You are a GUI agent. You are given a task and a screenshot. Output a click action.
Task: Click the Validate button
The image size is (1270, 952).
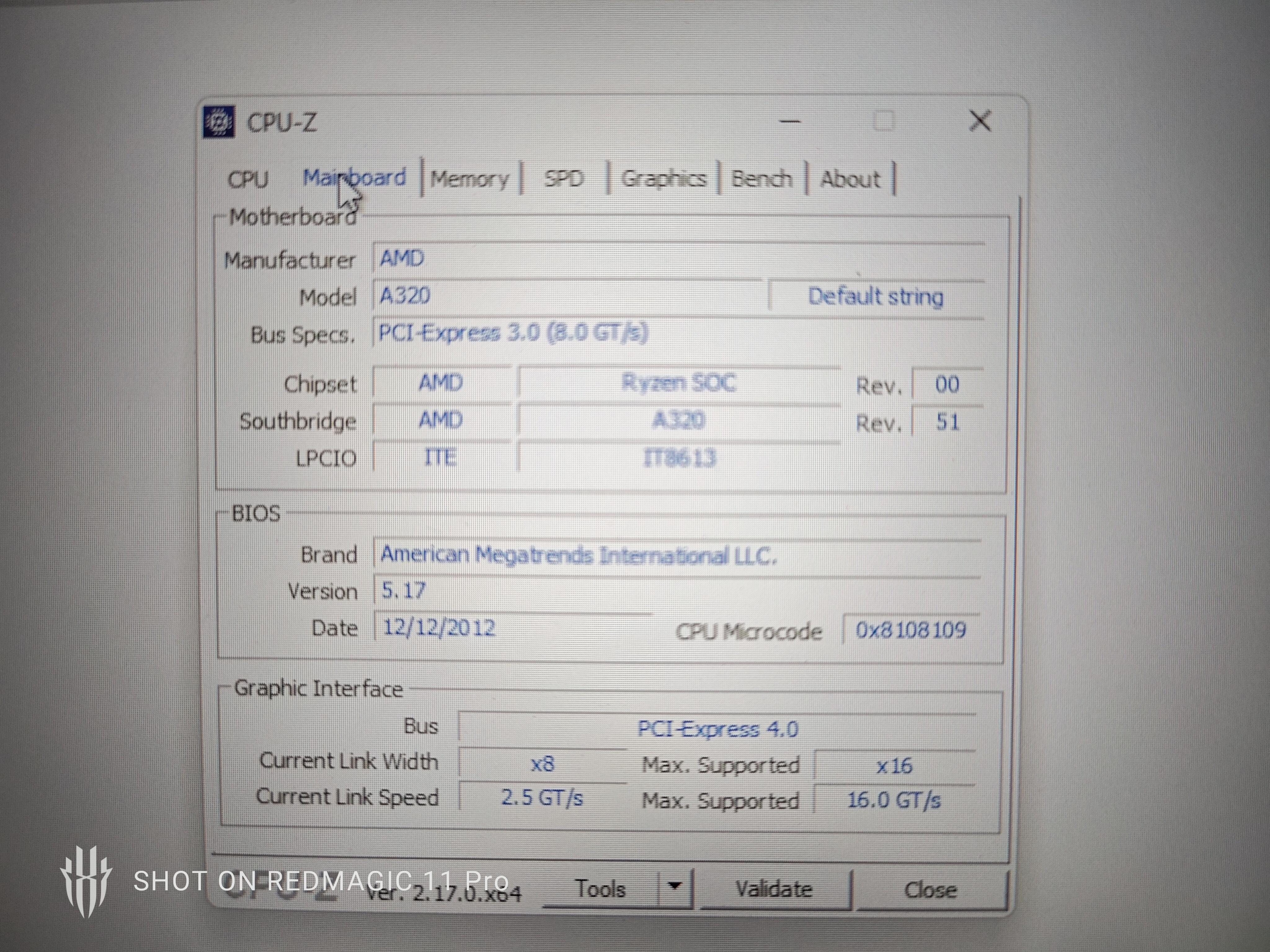coord(774,889)
